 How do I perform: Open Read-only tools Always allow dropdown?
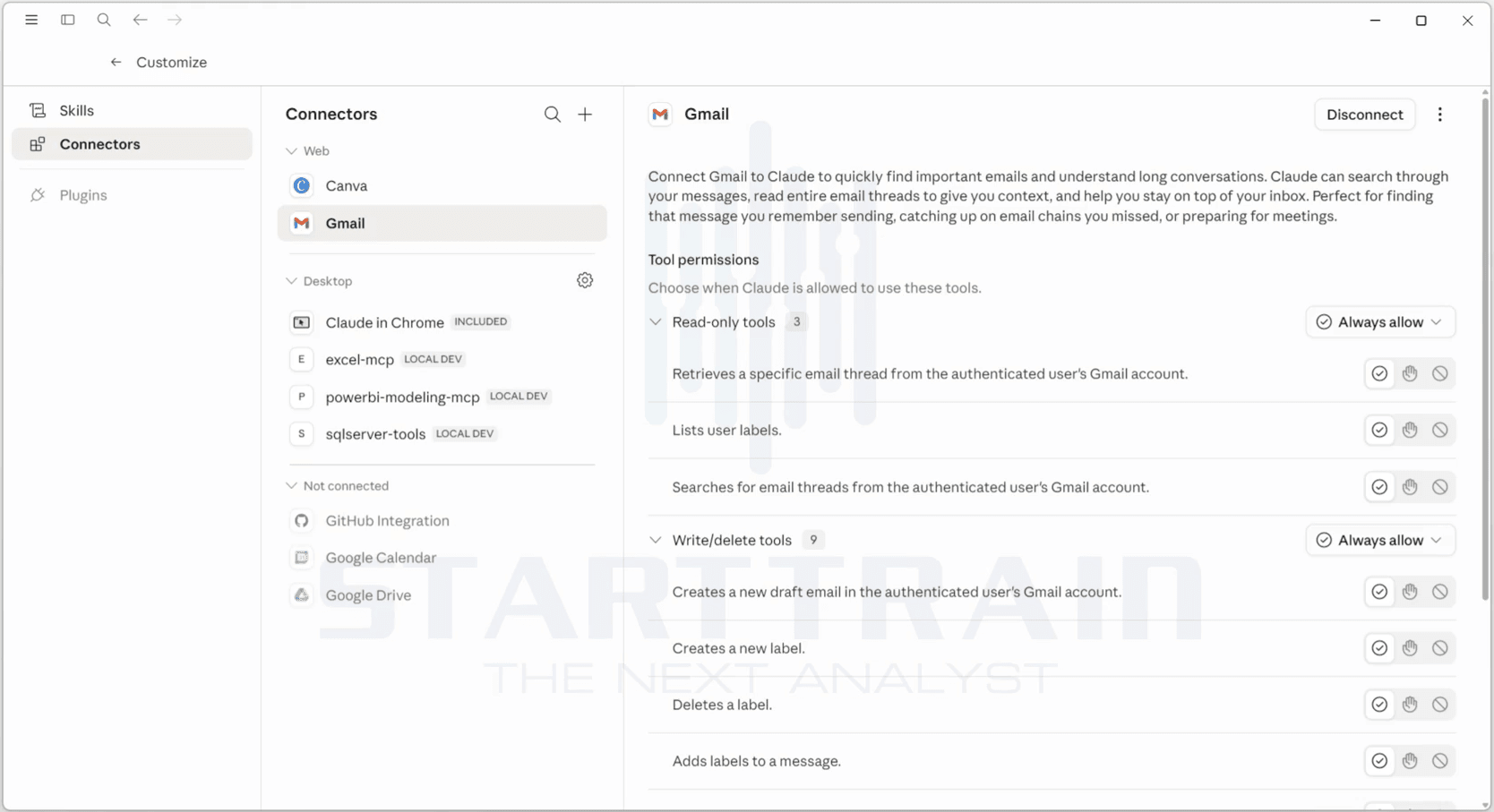pyautogui.click(x=1380, y=322)
